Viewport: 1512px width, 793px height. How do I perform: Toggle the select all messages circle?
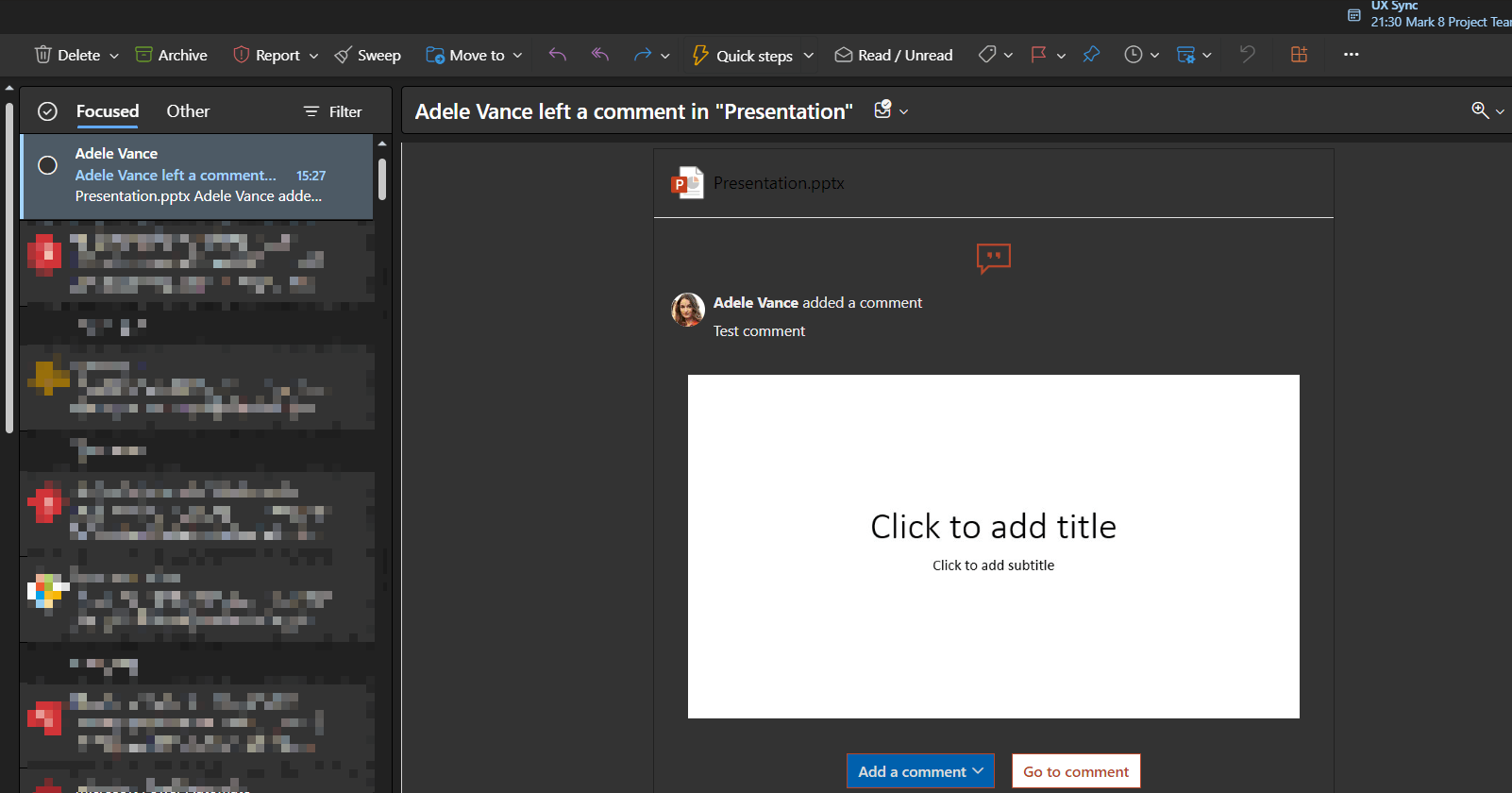click(x=47, y=111)
